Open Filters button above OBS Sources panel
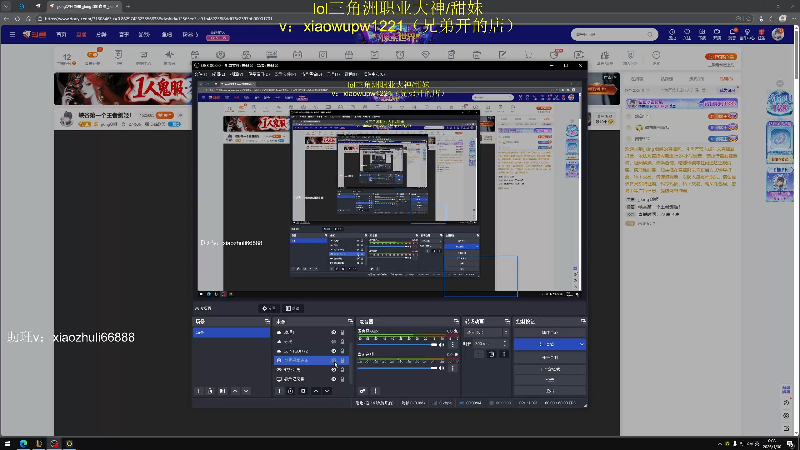 293,308
